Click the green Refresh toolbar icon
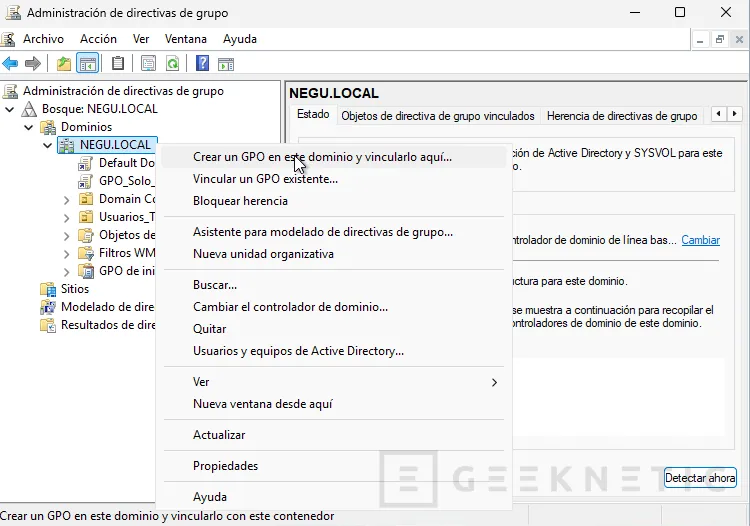 pos(172,63)
